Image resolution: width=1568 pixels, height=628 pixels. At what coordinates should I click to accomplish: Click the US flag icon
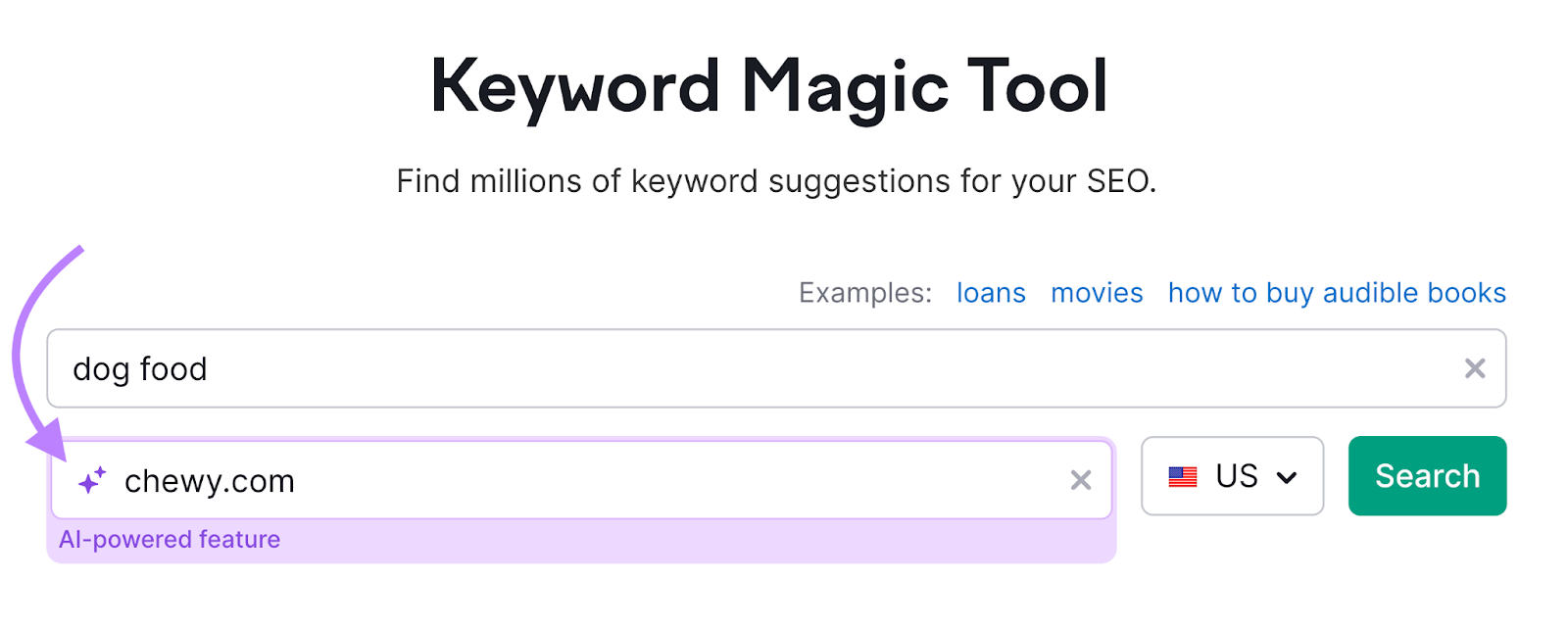tap(1183, 477)
